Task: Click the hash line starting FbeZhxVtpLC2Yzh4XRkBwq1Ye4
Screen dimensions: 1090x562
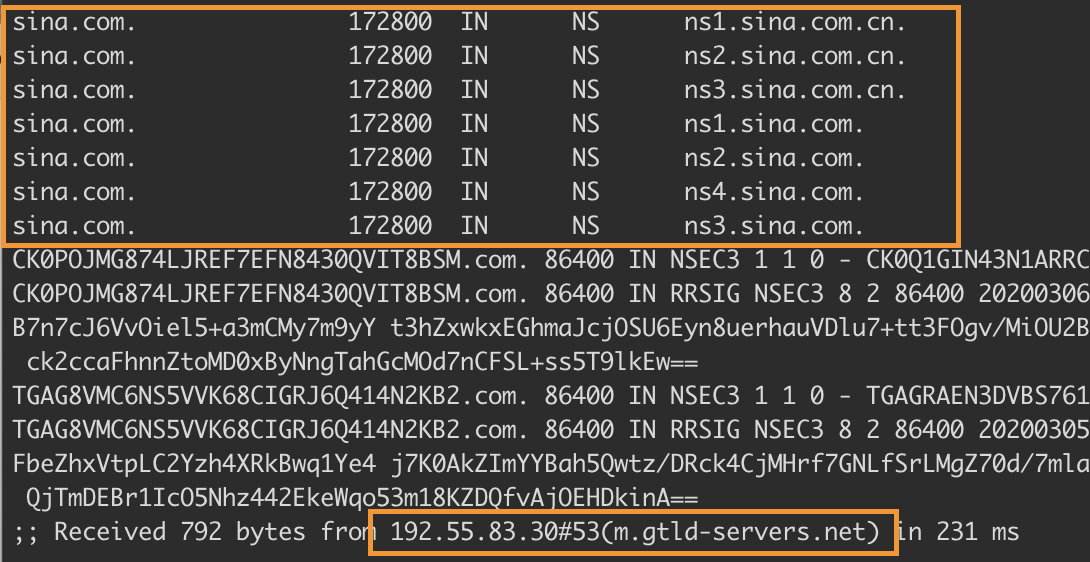Action: pyautogui.click(x=551, y=464)
